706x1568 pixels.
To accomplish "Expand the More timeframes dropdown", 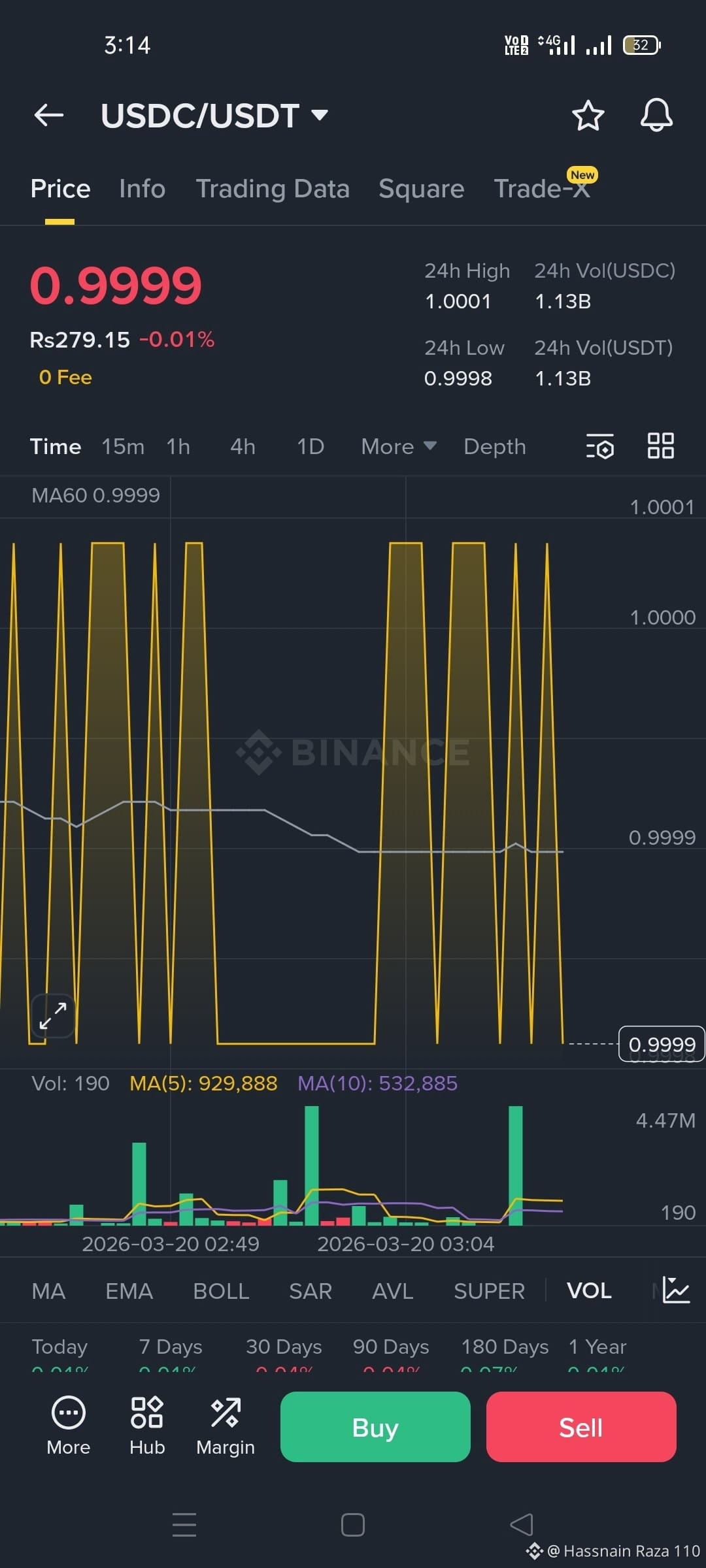I will pyautogui.click(x=399, y=447).
